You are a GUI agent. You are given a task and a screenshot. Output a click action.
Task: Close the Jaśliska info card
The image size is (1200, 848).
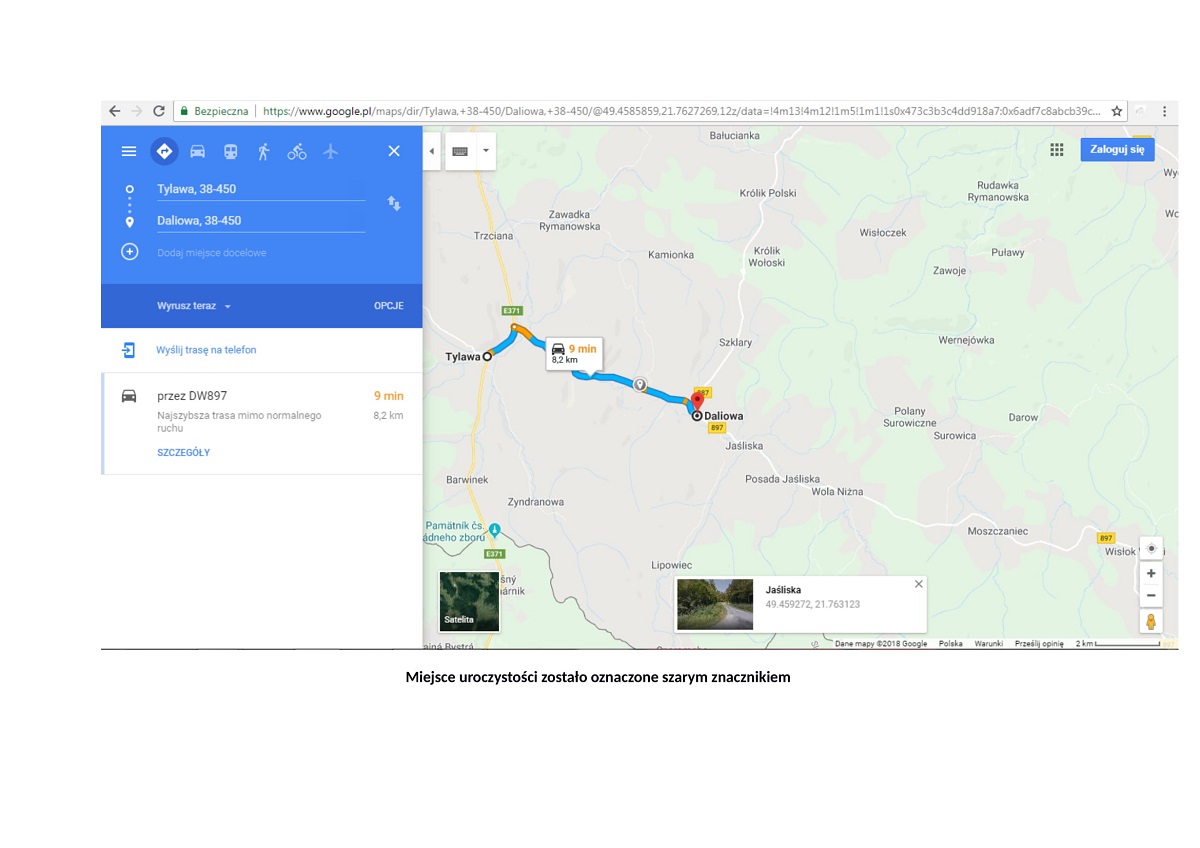tap(919, 584)
